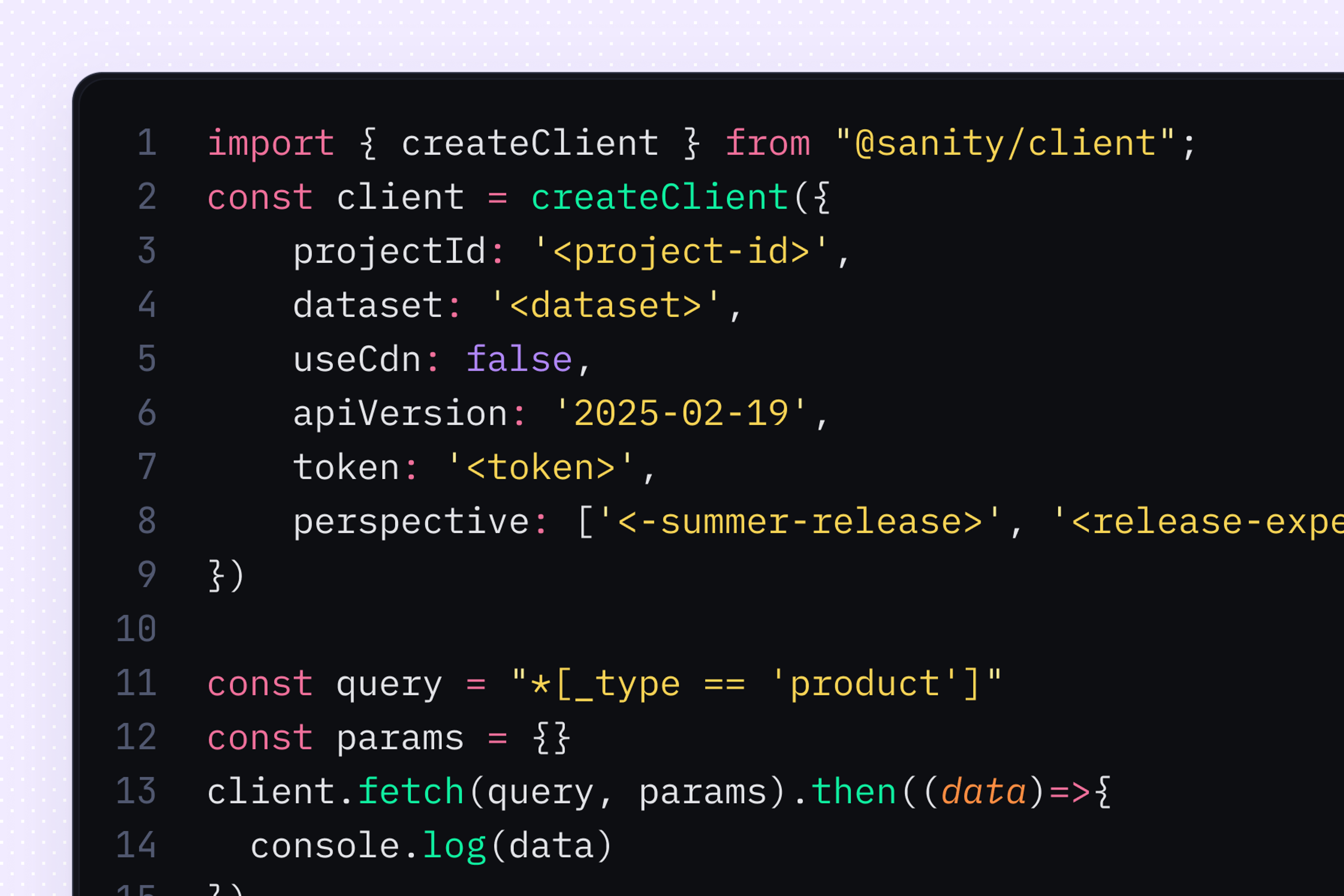This screenshot has height=896, width=1344.
Task: Click the 'query' variable name on line 11
Action: 389,685
